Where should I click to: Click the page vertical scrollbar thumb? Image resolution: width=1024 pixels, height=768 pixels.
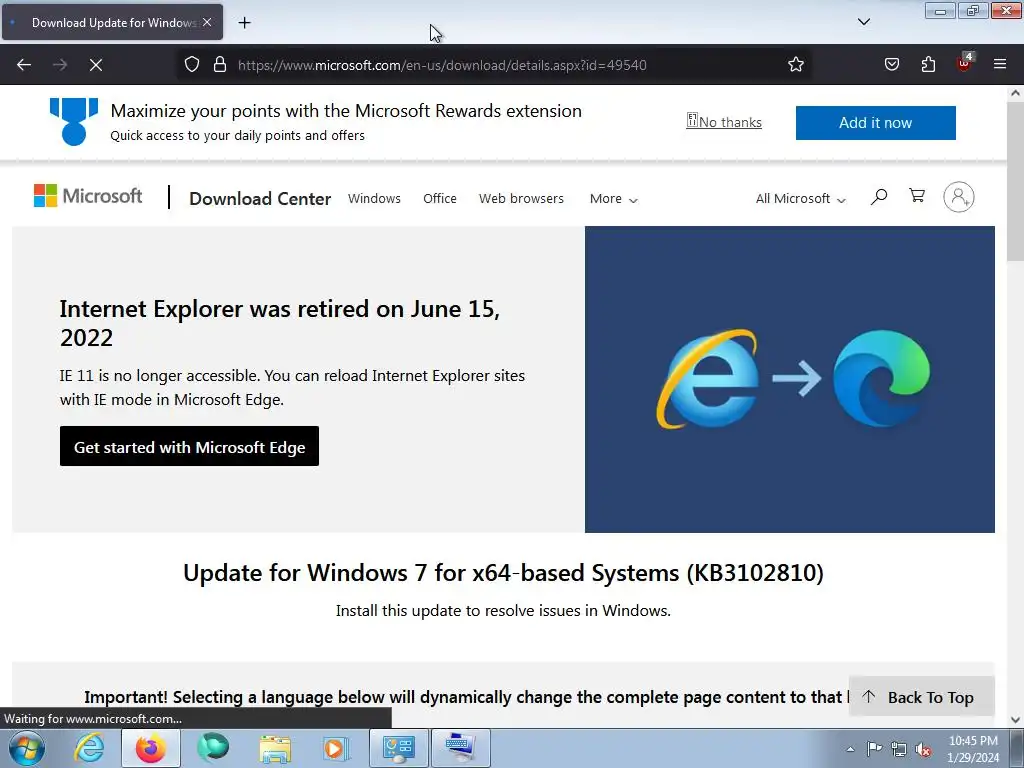[1015, 183]
